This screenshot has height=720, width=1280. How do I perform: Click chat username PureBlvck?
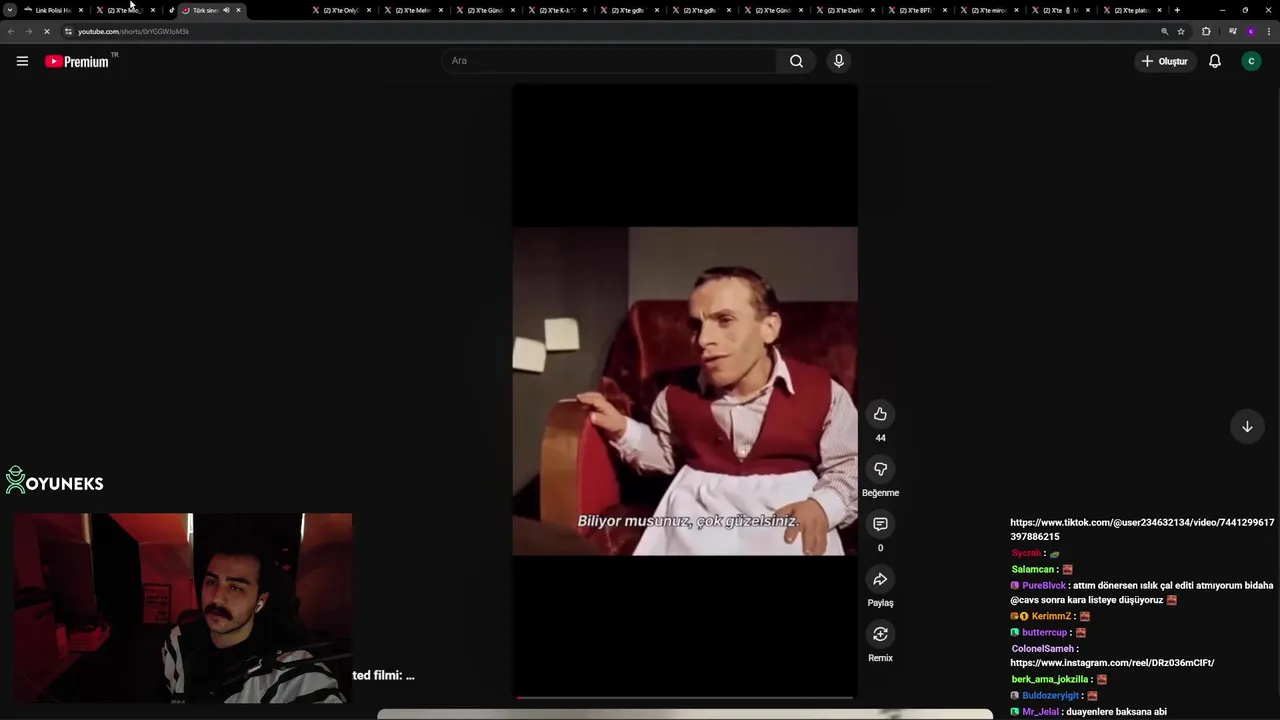[1044, 586]
